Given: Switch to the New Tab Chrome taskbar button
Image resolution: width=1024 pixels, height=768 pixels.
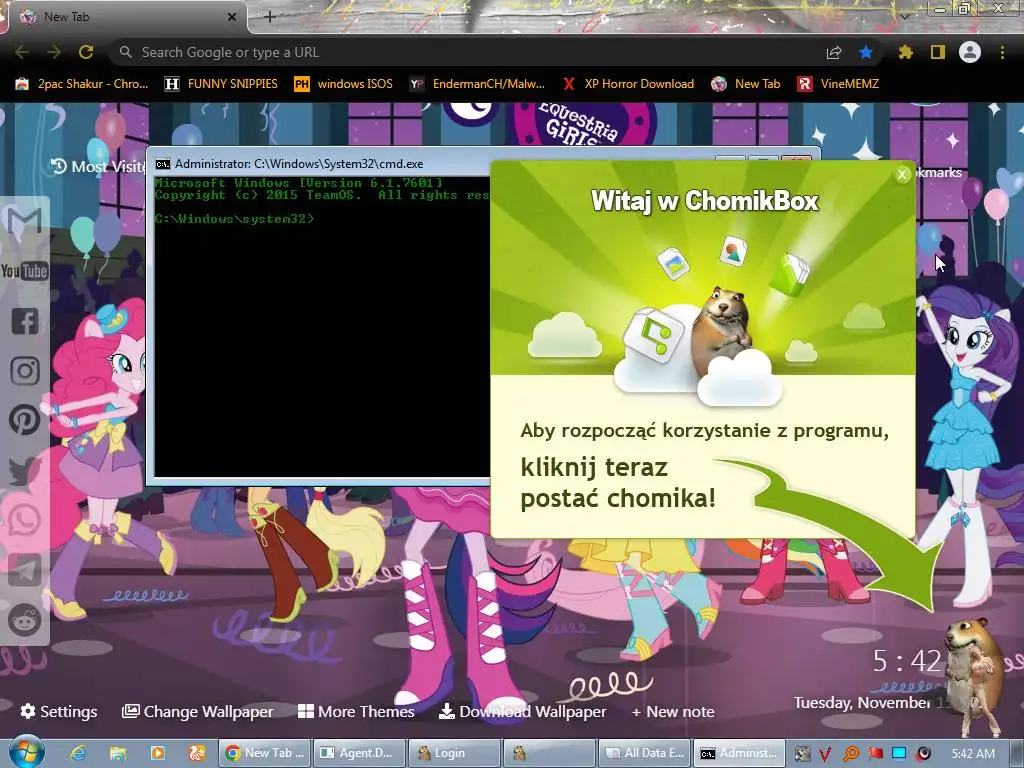Looking at the screenshot, I should point(264,753).
